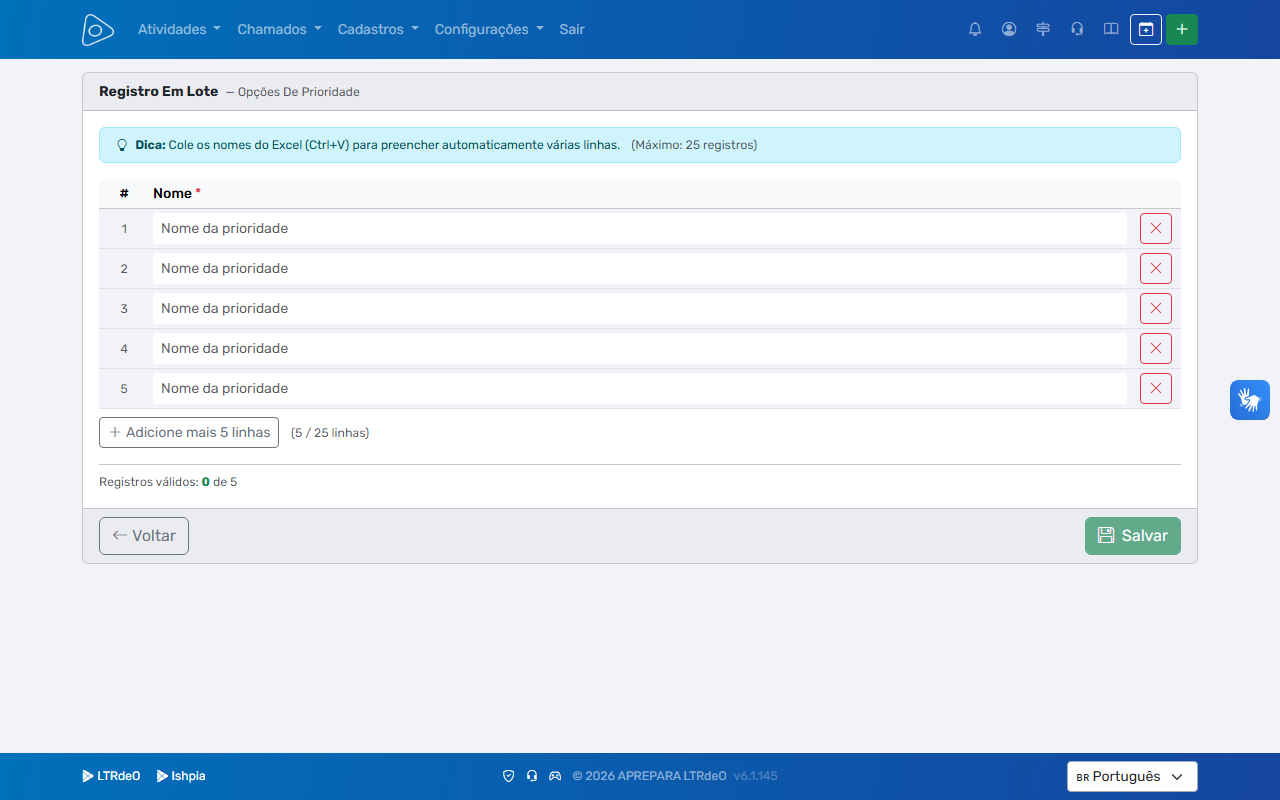The height and width of the screenshot is (800, 1280).
Task: Click the footer shield icon
Action: [x=508, y=776]
